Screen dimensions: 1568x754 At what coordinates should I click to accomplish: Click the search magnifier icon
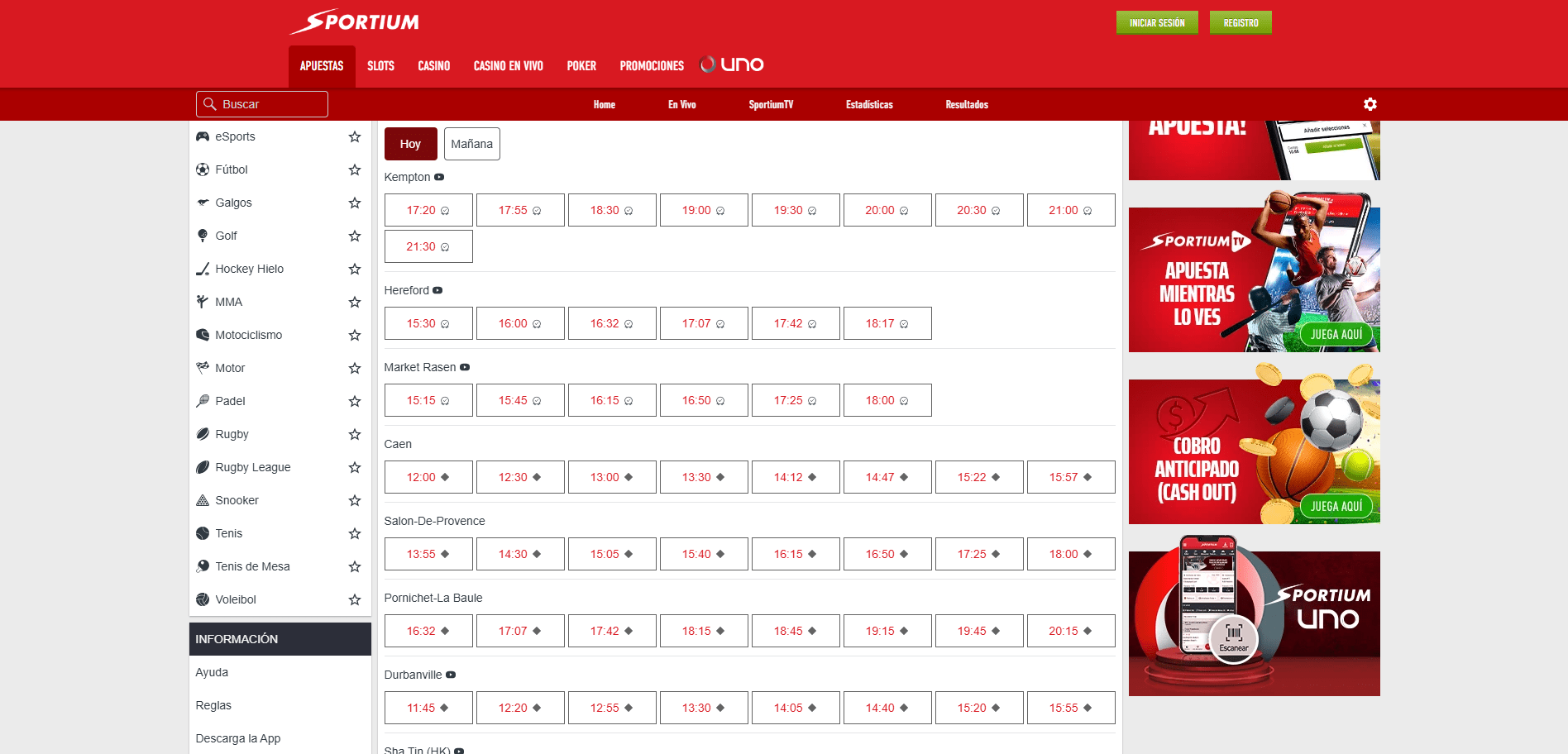pyautogui.click(x=210, y=104)
